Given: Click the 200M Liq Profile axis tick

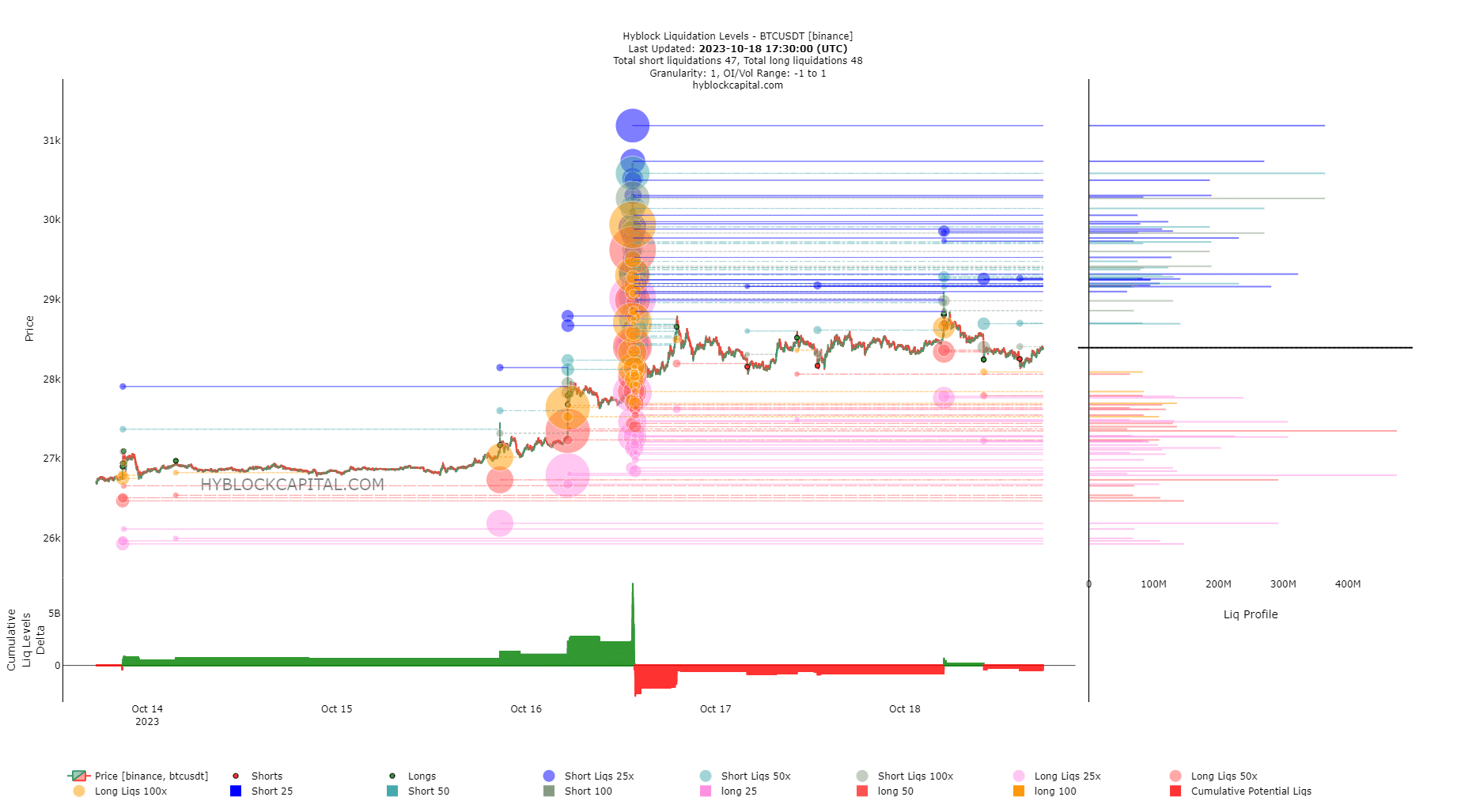Looking at the screenshot, I should [1218, 584].
